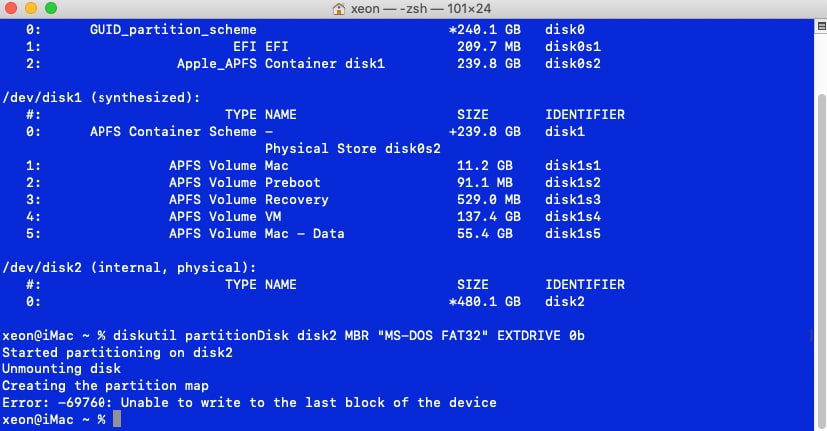Screen dimensions: 827x431
Task: Click the 'Recovery' volume name
Action: click(x=296, y=199)
